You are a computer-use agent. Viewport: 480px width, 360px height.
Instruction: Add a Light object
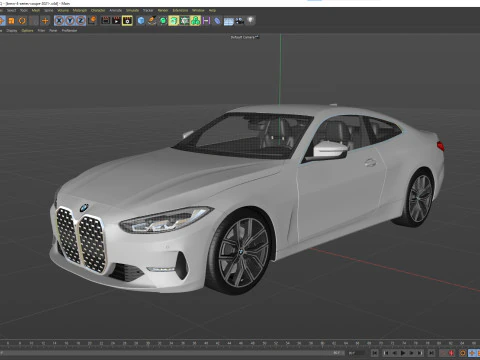(250, 21)
